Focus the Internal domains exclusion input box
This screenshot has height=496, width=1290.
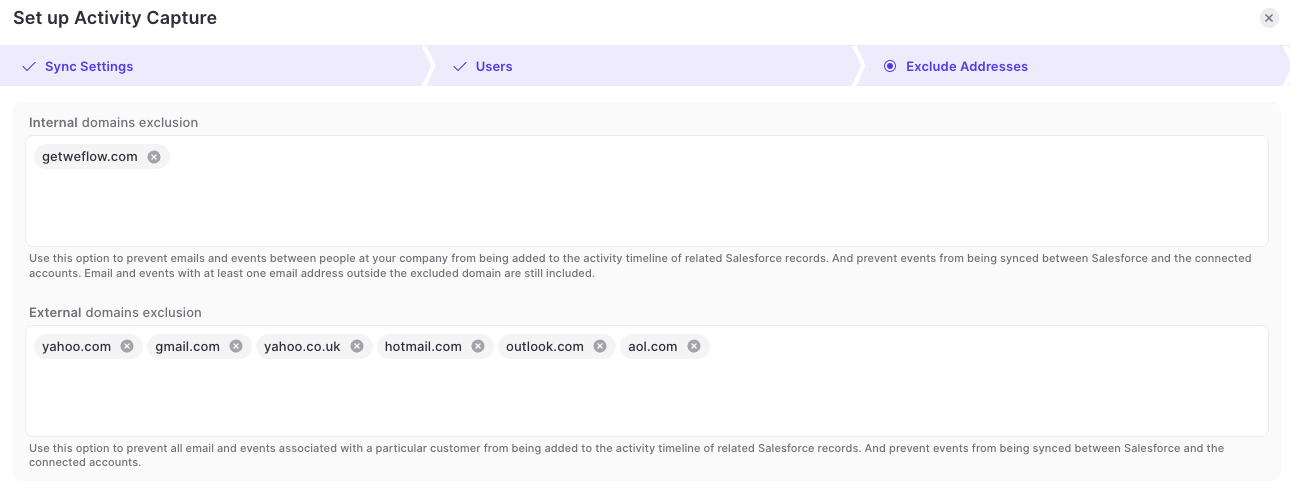pos(647,191)
